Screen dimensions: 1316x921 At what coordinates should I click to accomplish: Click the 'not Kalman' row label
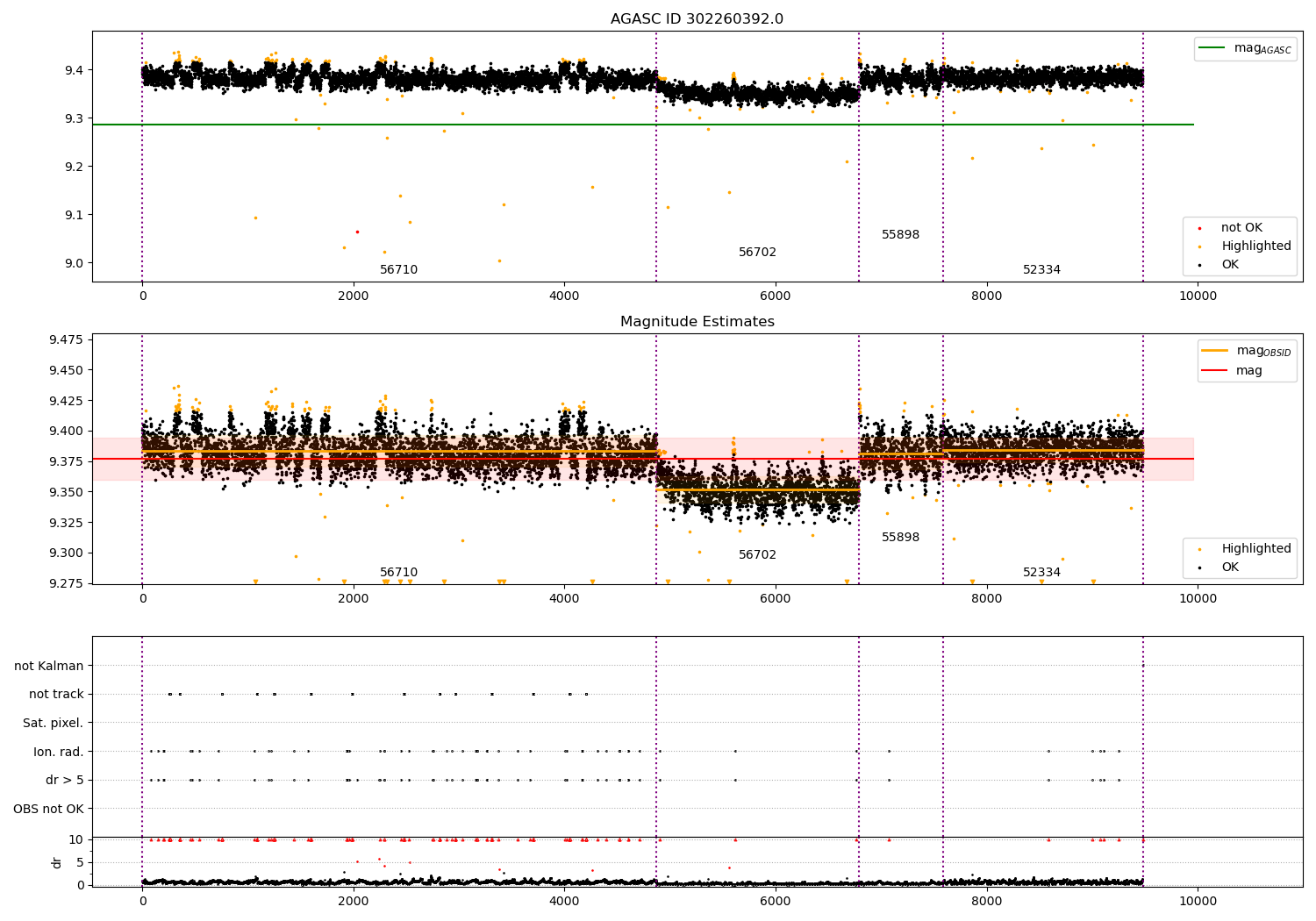pyautogui.click(x=49, y=666)
